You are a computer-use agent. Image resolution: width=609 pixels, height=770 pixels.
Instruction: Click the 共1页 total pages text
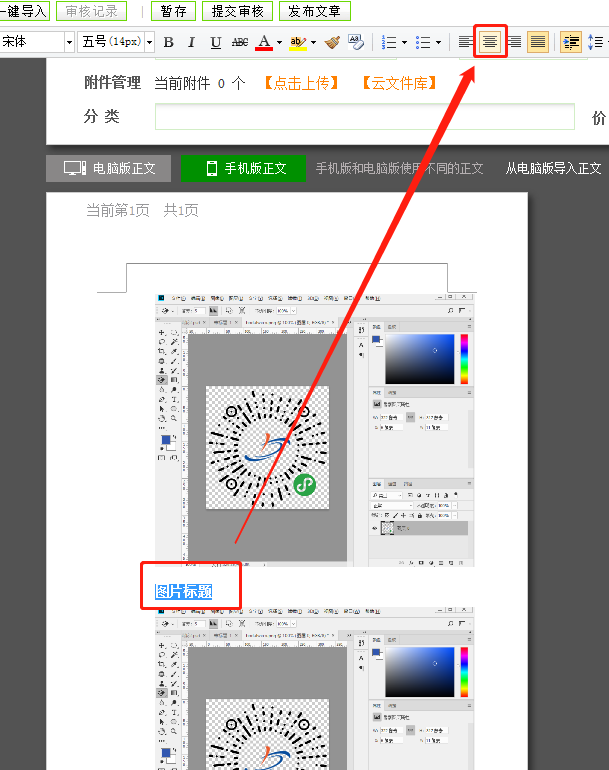coord(181,211)
